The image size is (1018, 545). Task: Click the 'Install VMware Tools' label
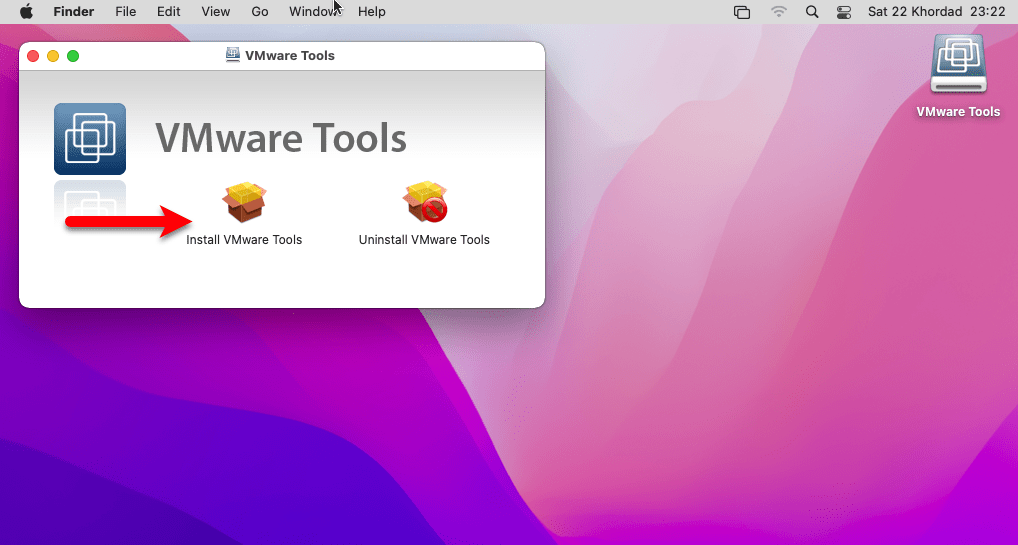(244, 240)
